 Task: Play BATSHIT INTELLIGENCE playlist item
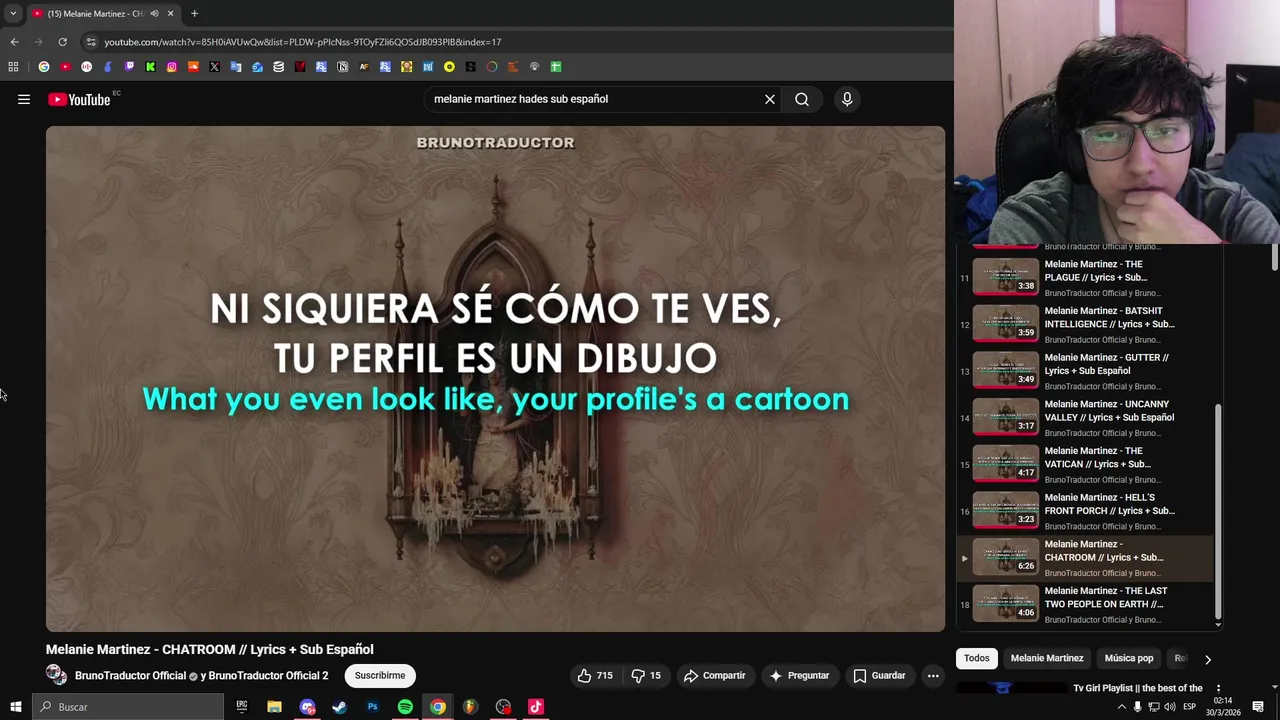point(1085,325)
